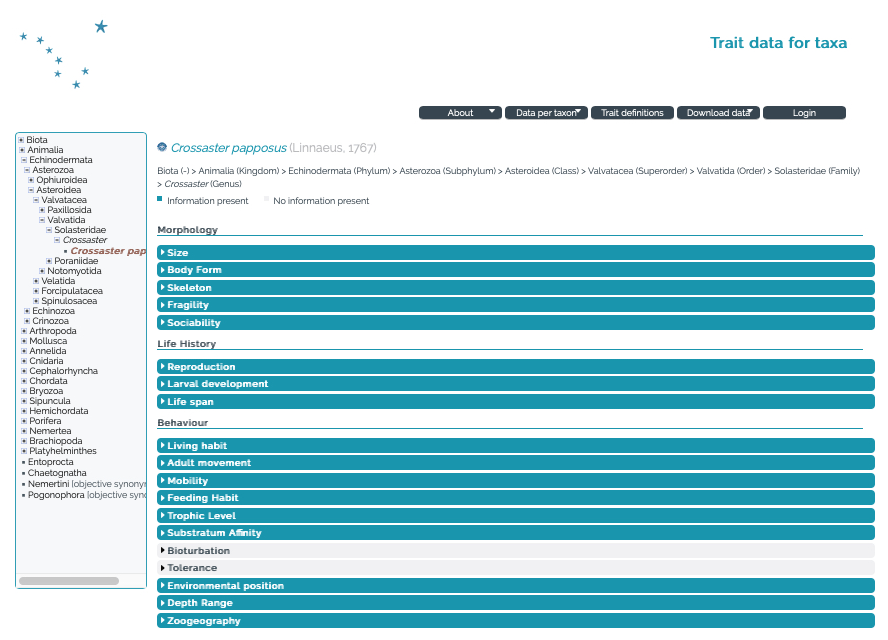This screenshot has height=640, width=888.
Task: Click the Login button
Action: (804, 113)
